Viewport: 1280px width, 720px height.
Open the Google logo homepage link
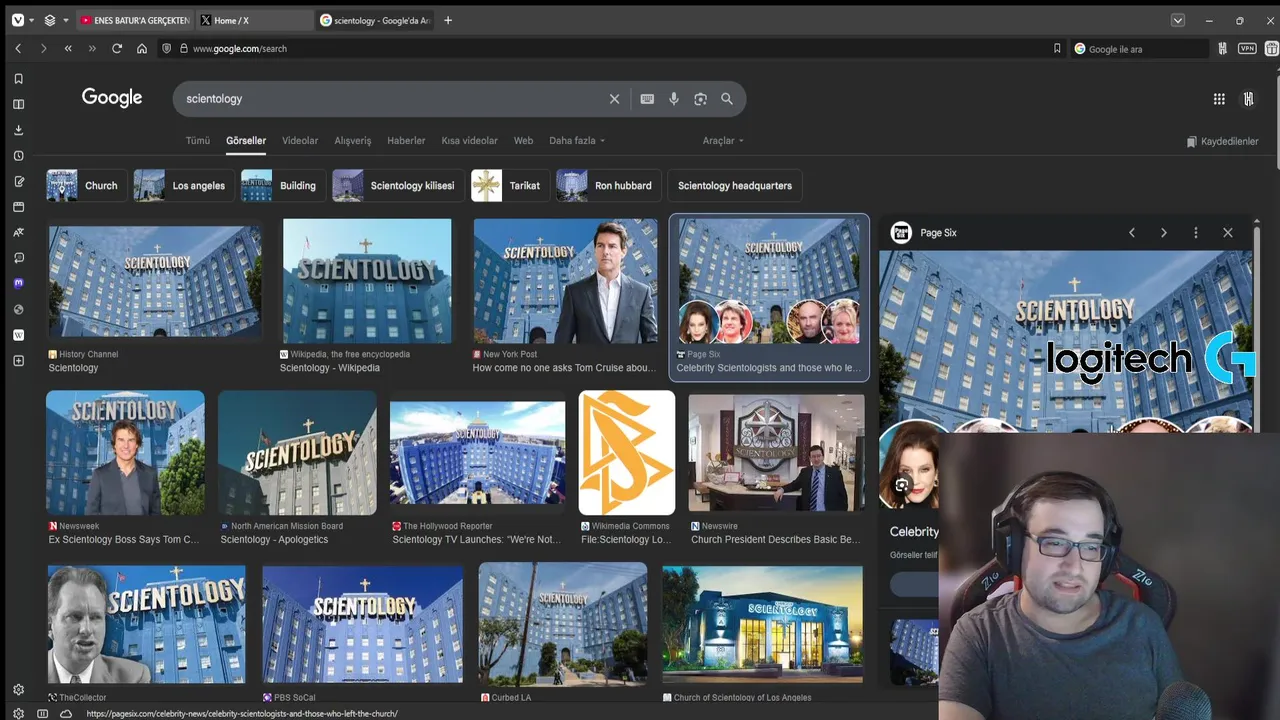pyautogui.click(x=112, y=98)
